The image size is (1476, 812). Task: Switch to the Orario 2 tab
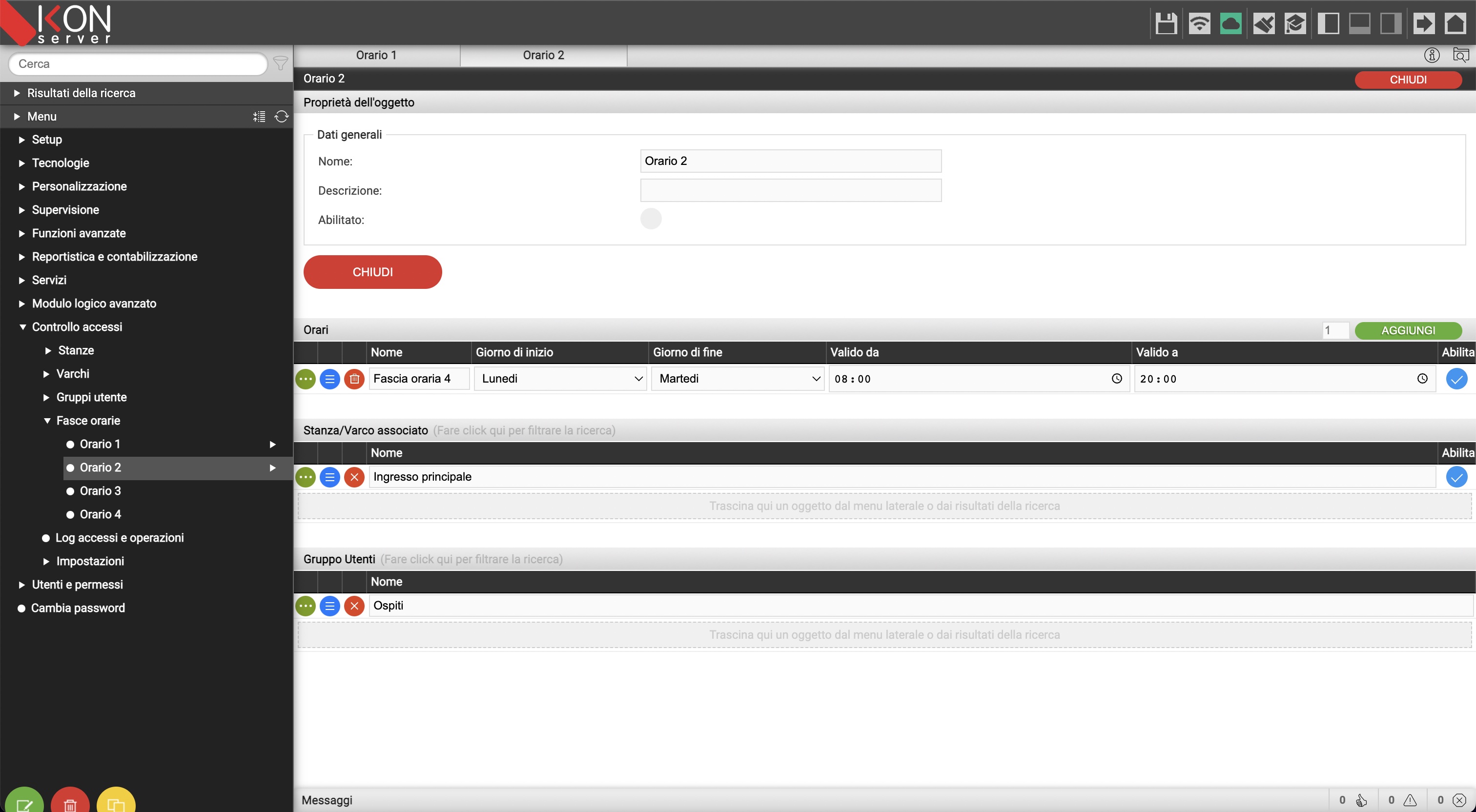point(543,56)
